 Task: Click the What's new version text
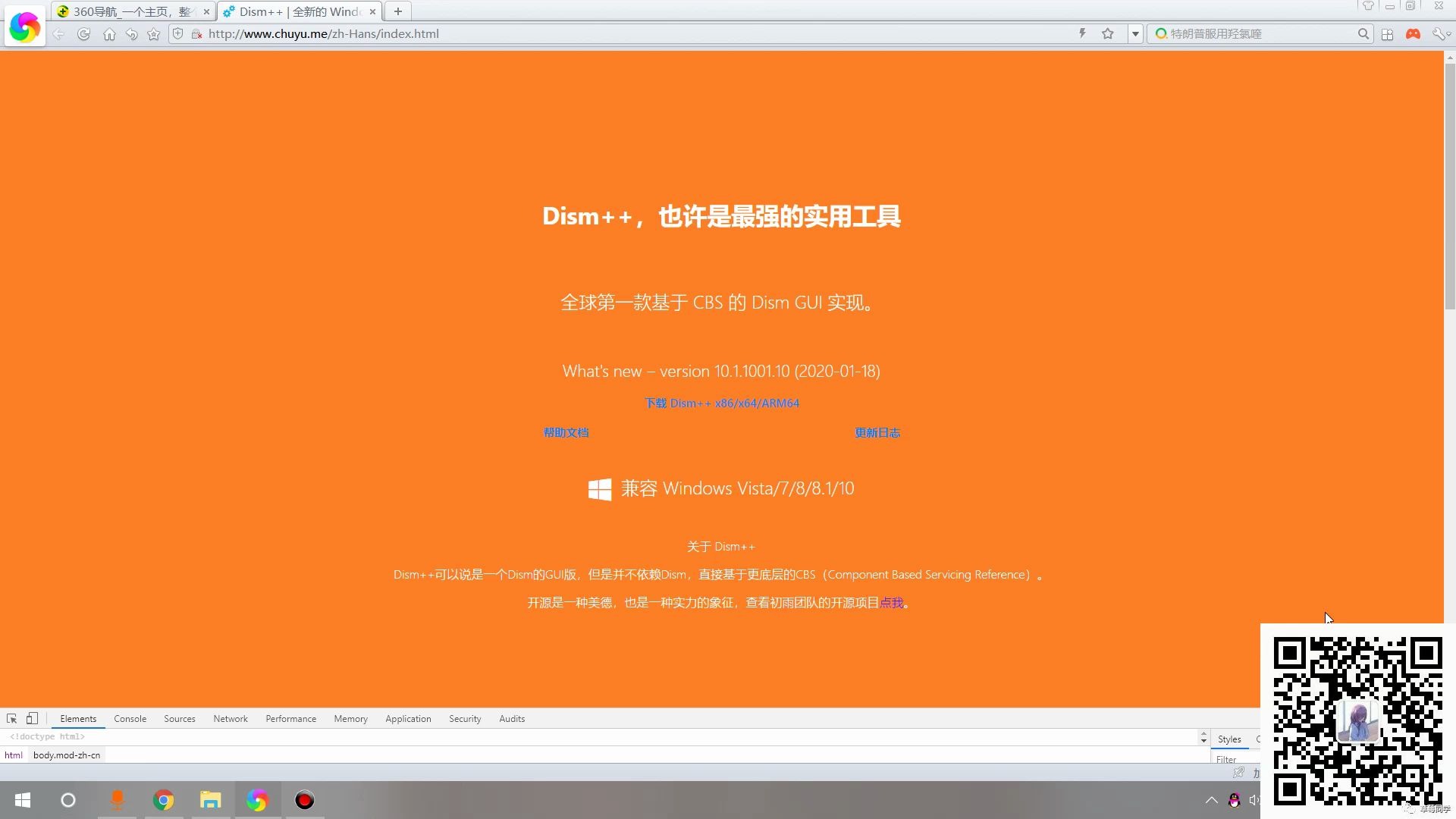721,372
